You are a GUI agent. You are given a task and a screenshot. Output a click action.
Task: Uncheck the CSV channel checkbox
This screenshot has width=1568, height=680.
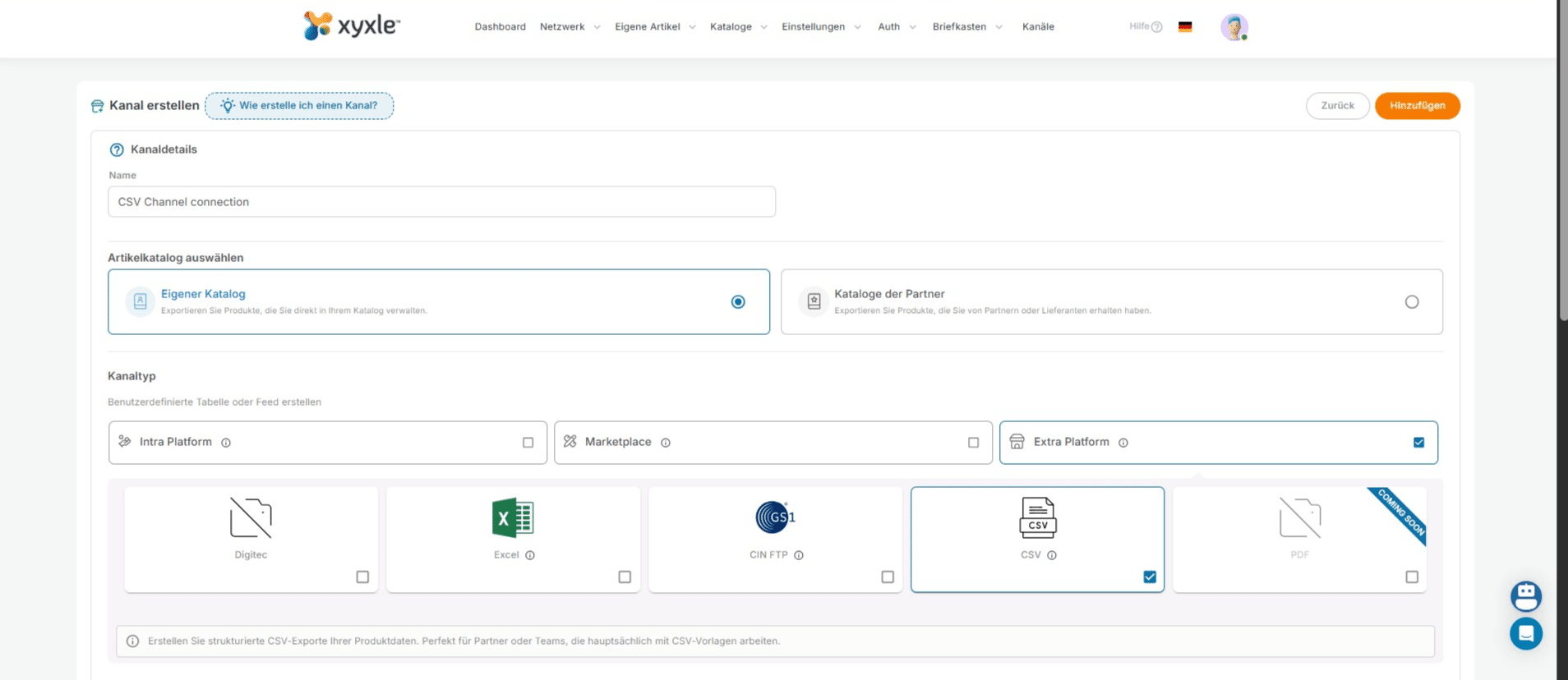click(x=1149, y=577)
